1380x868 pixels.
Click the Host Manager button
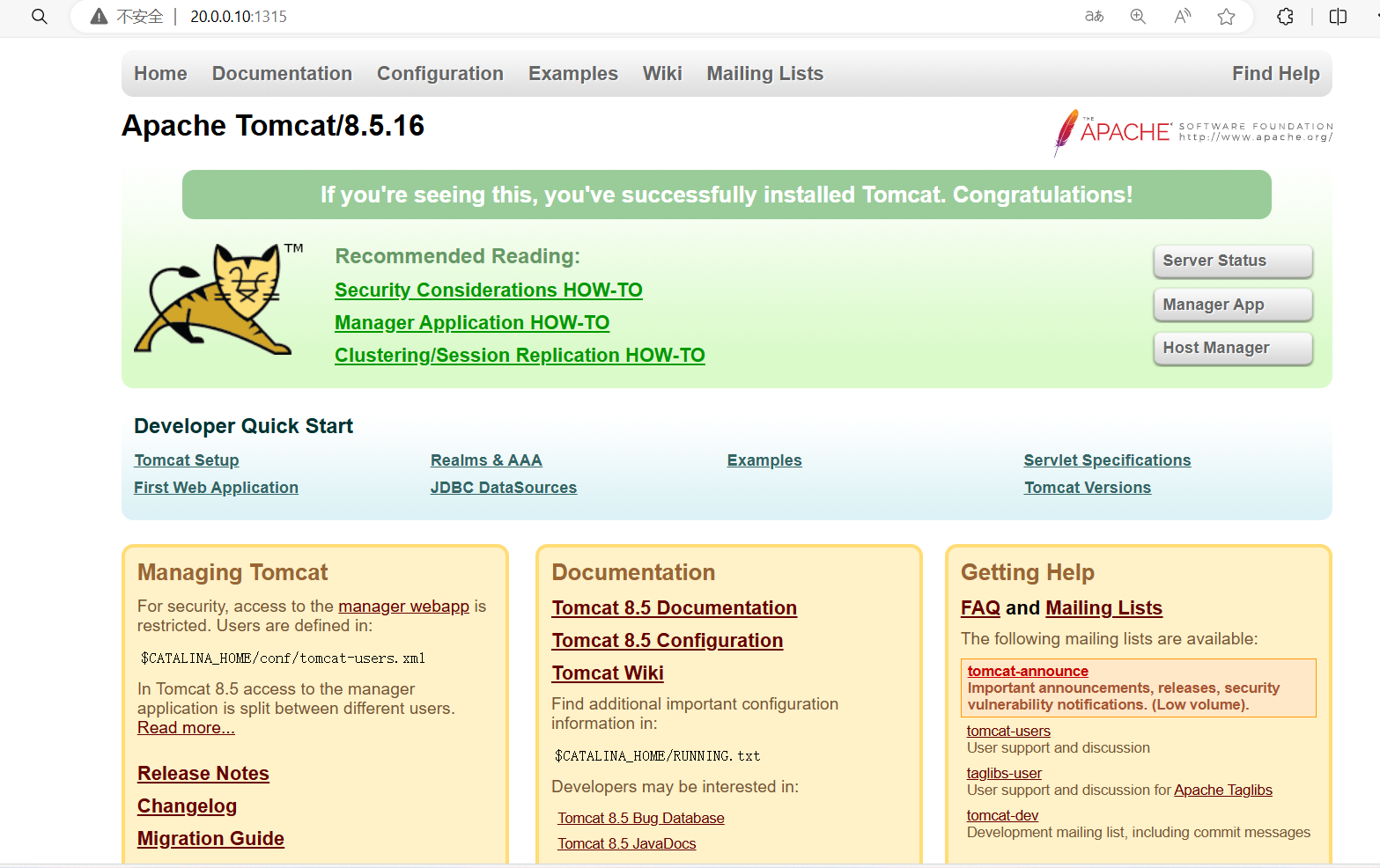tap(1233, 348)
